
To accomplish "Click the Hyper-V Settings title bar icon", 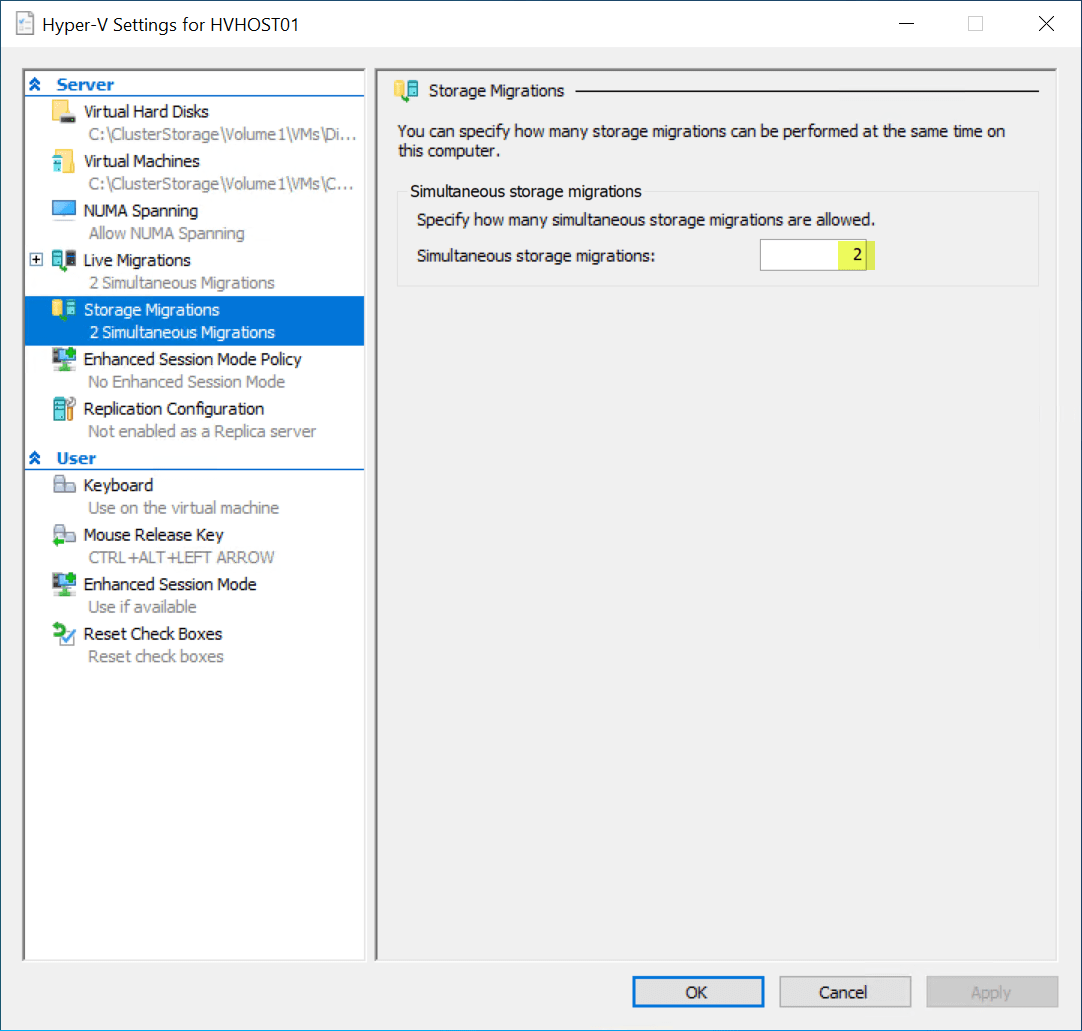I will click(x=25, y=24).
